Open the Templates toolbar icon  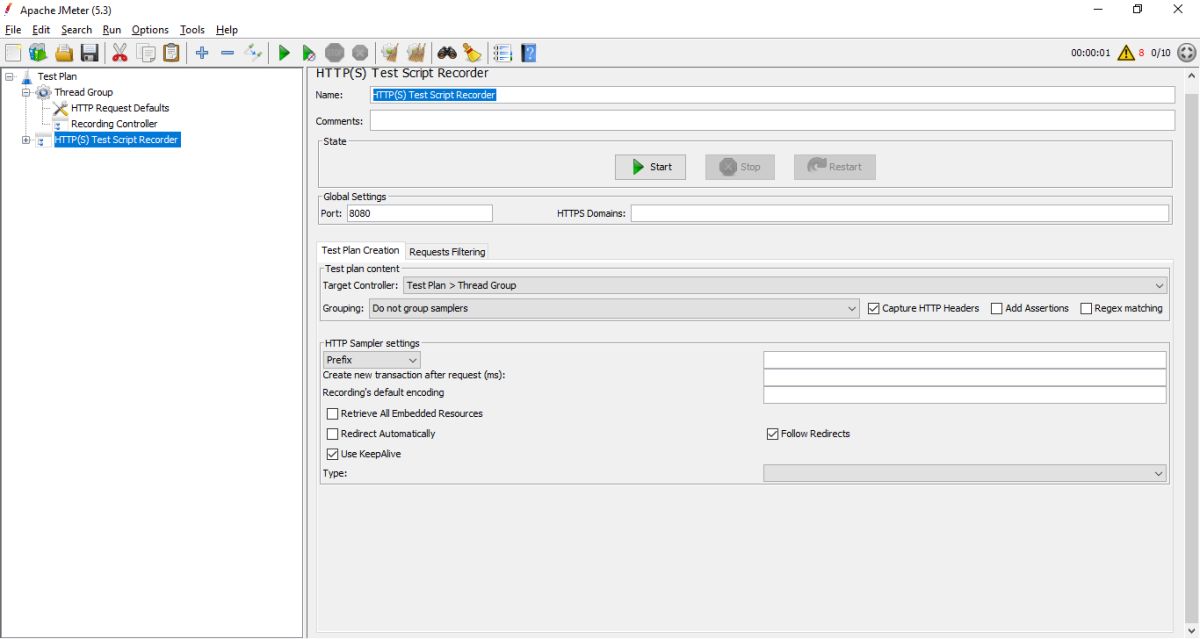click(x=38, y=53)
